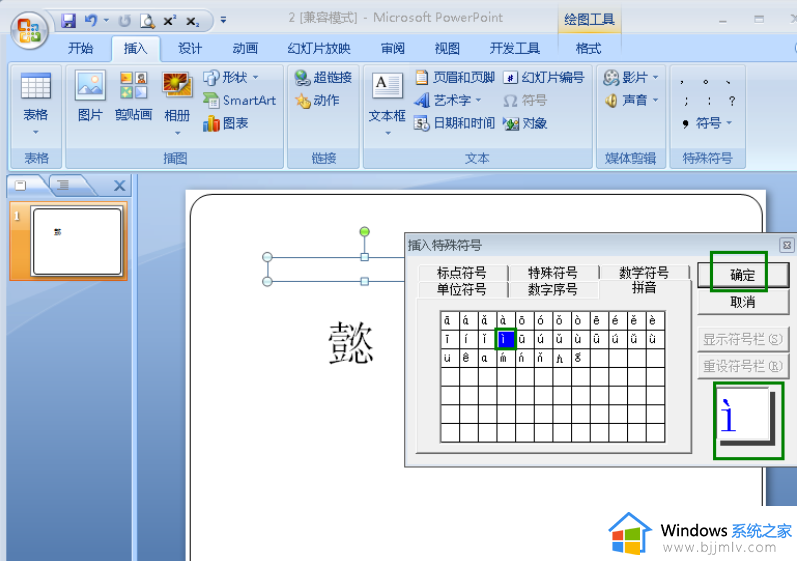This screenshot has height=561, width=797.
Task: Open print preview from quick access toolbar
Action: (147, 21)
